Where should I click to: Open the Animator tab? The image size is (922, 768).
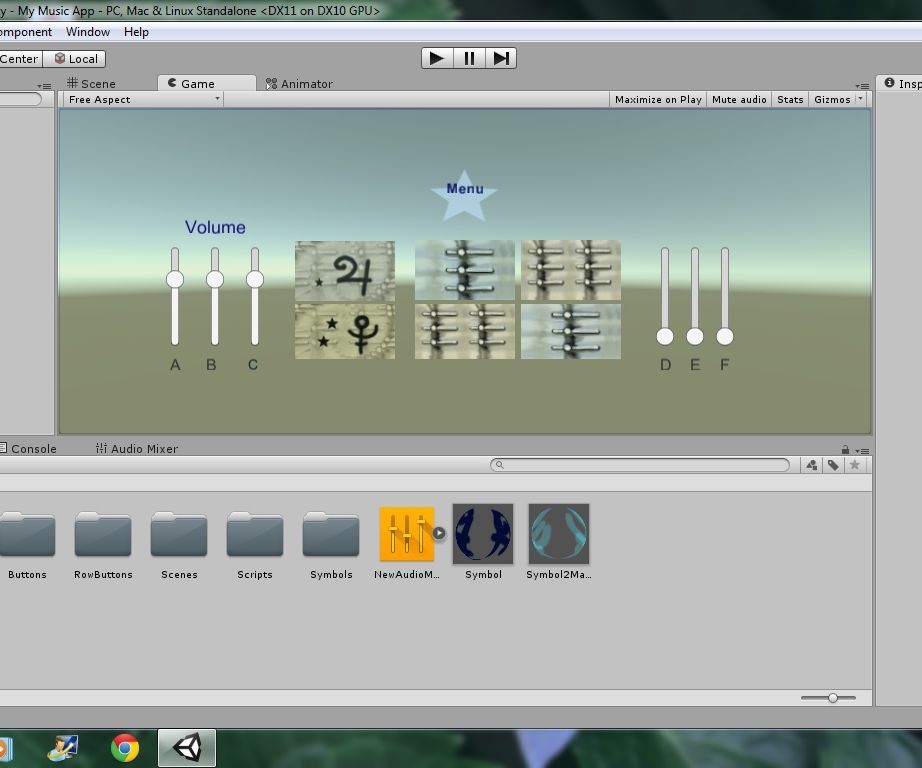pos(300,84)
